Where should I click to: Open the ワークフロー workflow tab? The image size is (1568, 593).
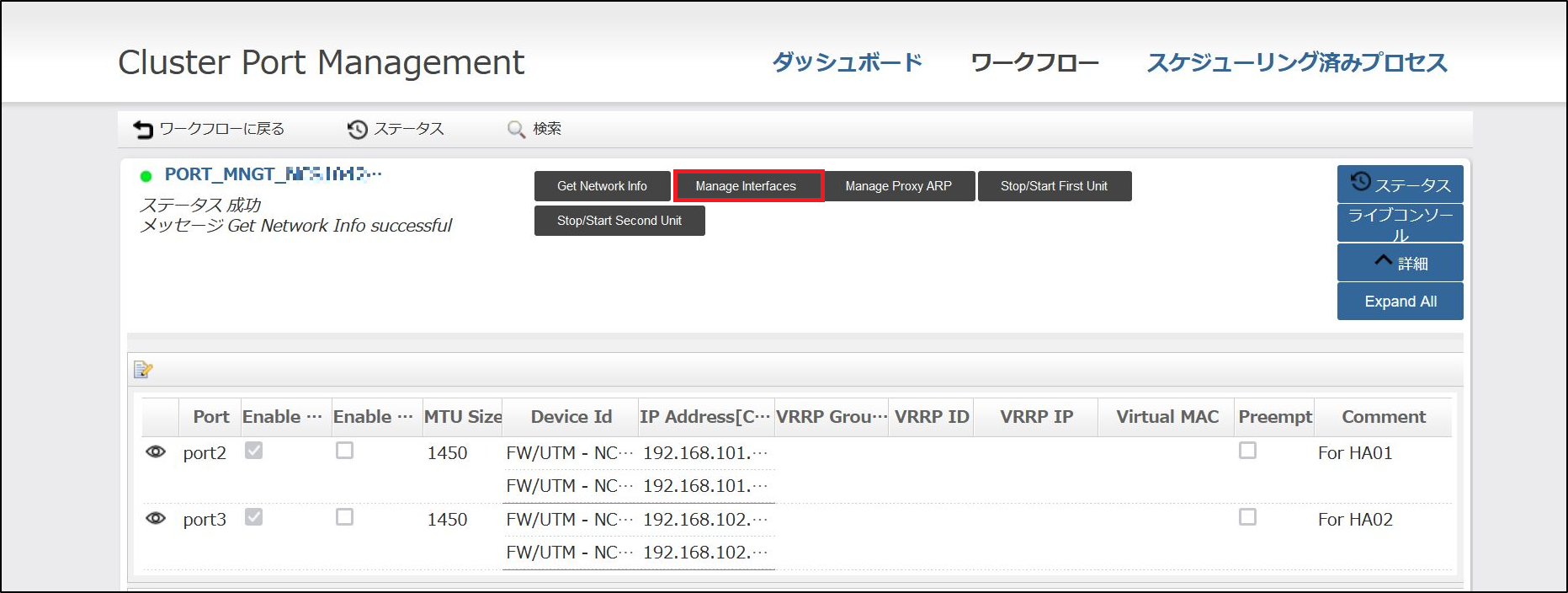1034,62
